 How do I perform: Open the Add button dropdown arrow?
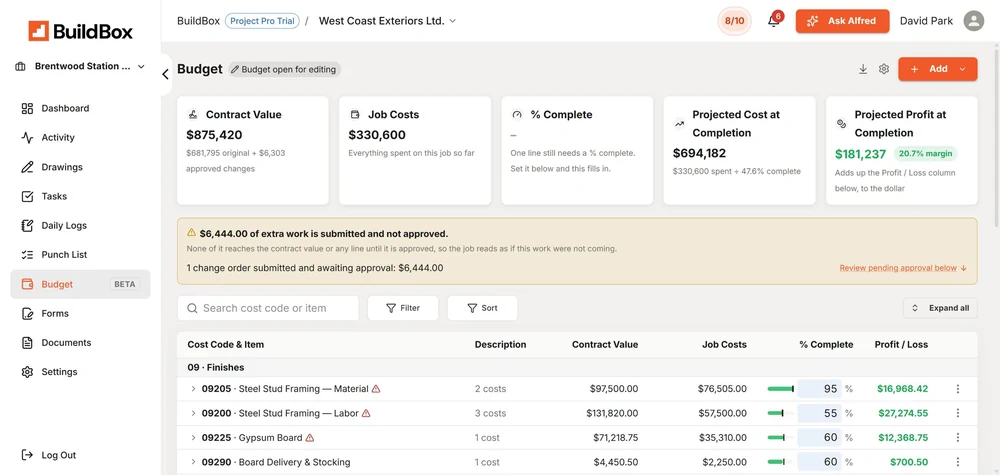tap(963, 69)
